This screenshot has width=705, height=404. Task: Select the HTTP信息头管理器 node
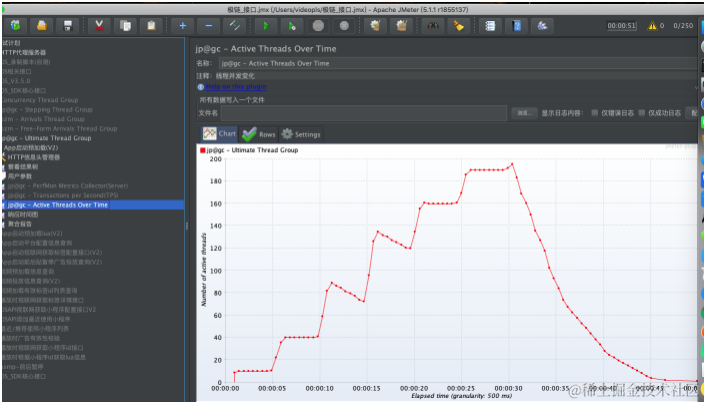pyautogui.click(x=33, y=157)
